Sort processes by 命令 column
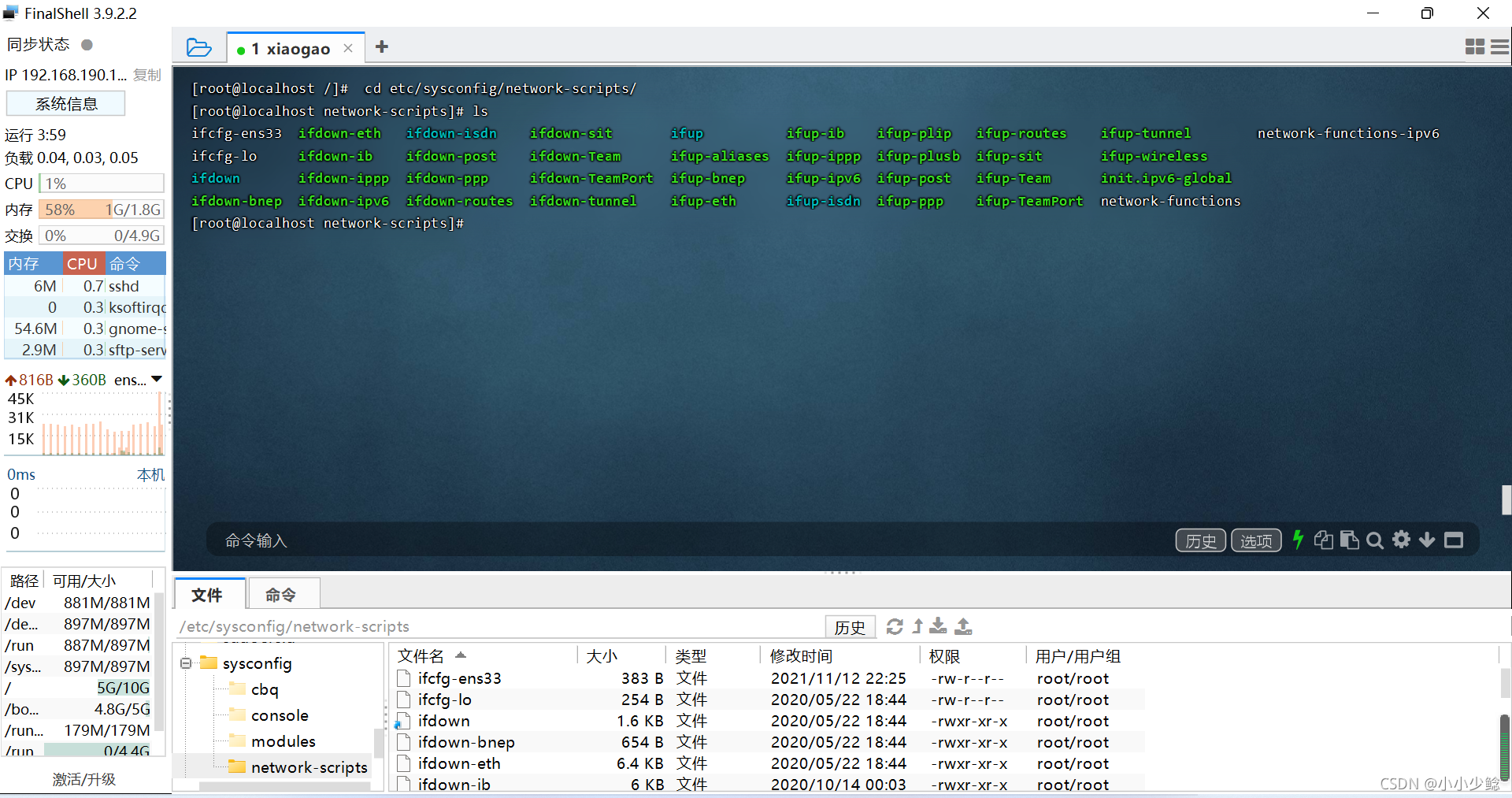The image size is (1512, 798). pyautogui.click(x=135, y=263)
